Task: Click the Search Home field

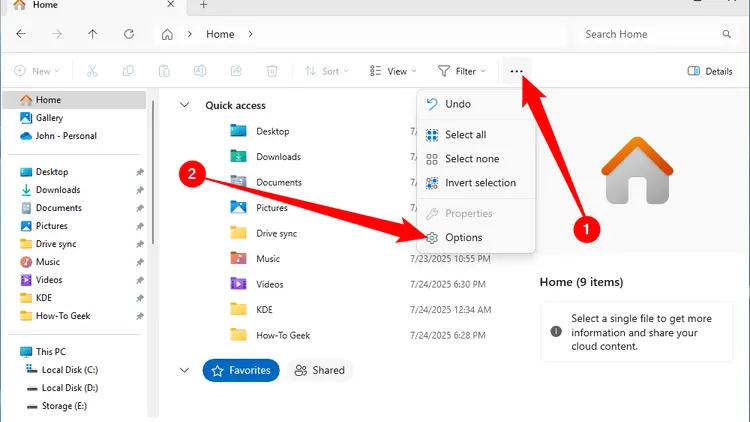Action: point(653,34)
